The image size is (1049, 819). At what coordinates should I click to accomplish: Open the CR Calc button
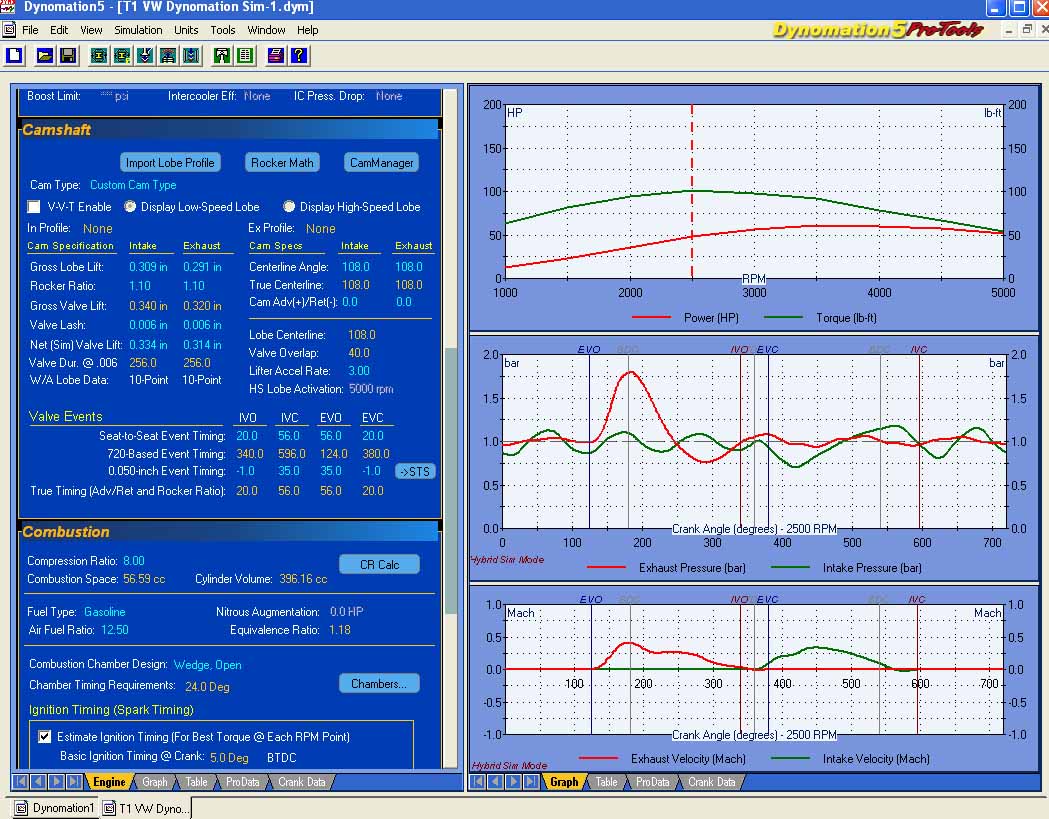[379, 564]
